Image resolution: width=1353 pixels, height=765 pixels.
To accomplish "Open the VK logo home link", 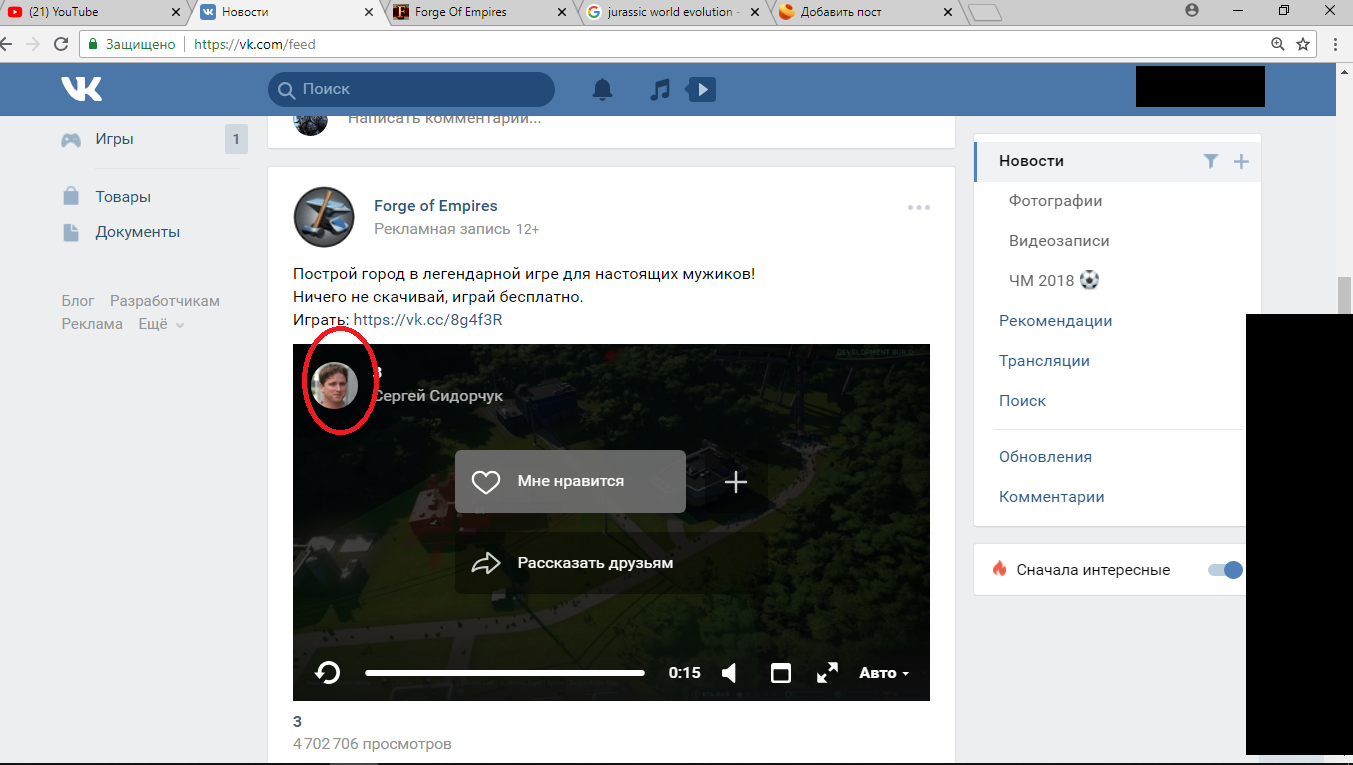I will [81, 89].
